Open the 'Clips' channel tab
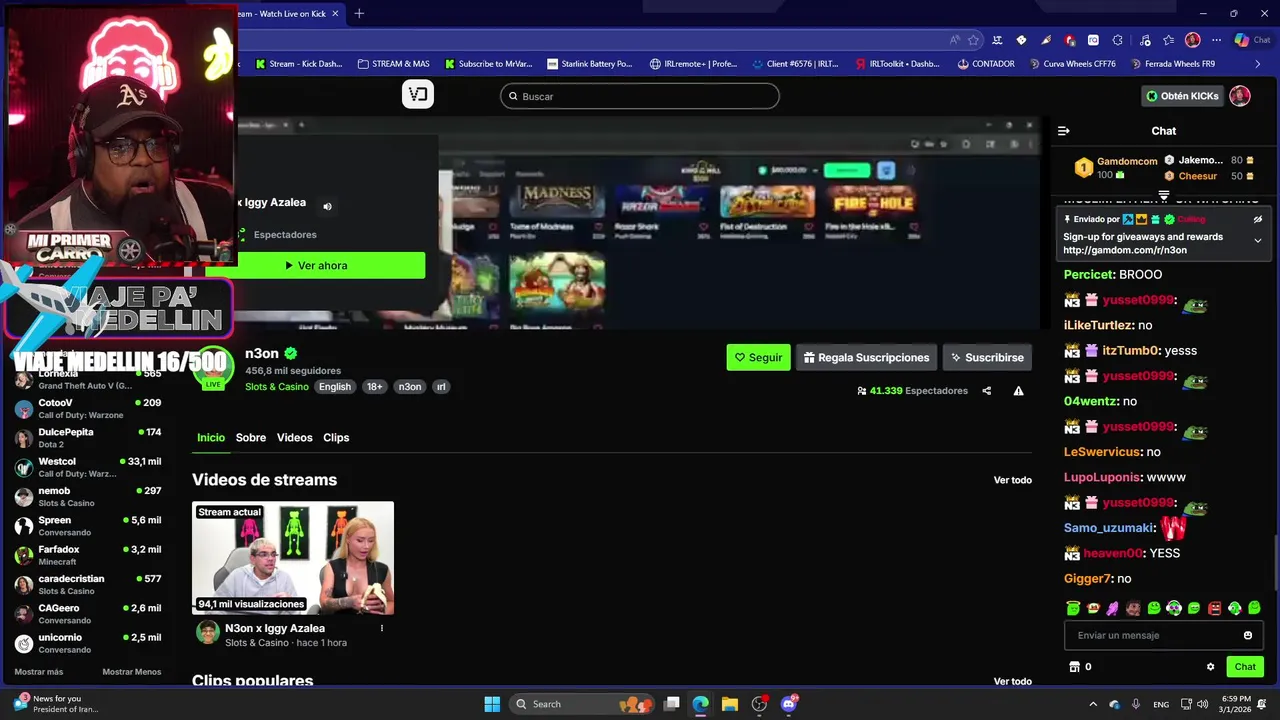1280x720 pixels. point(336,438)
